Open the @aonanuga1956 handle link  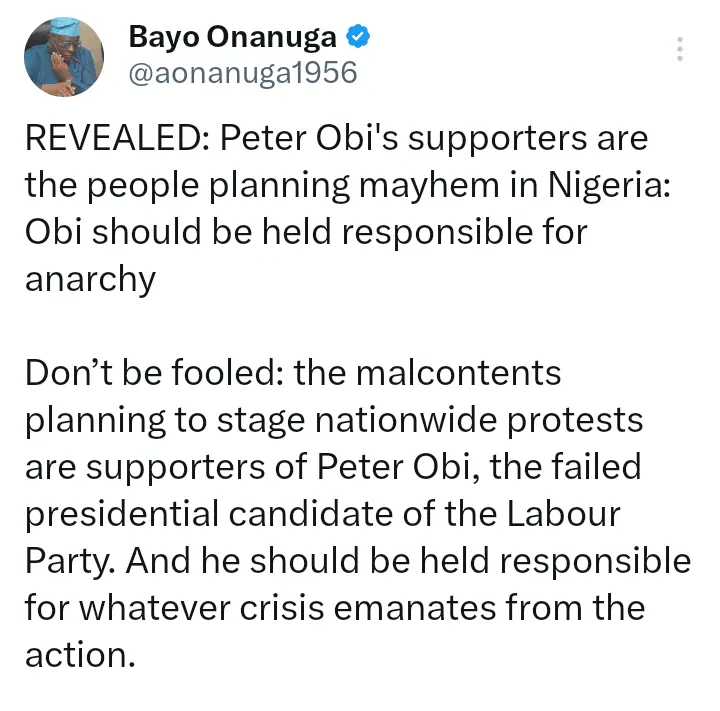[x=242, y=73]
